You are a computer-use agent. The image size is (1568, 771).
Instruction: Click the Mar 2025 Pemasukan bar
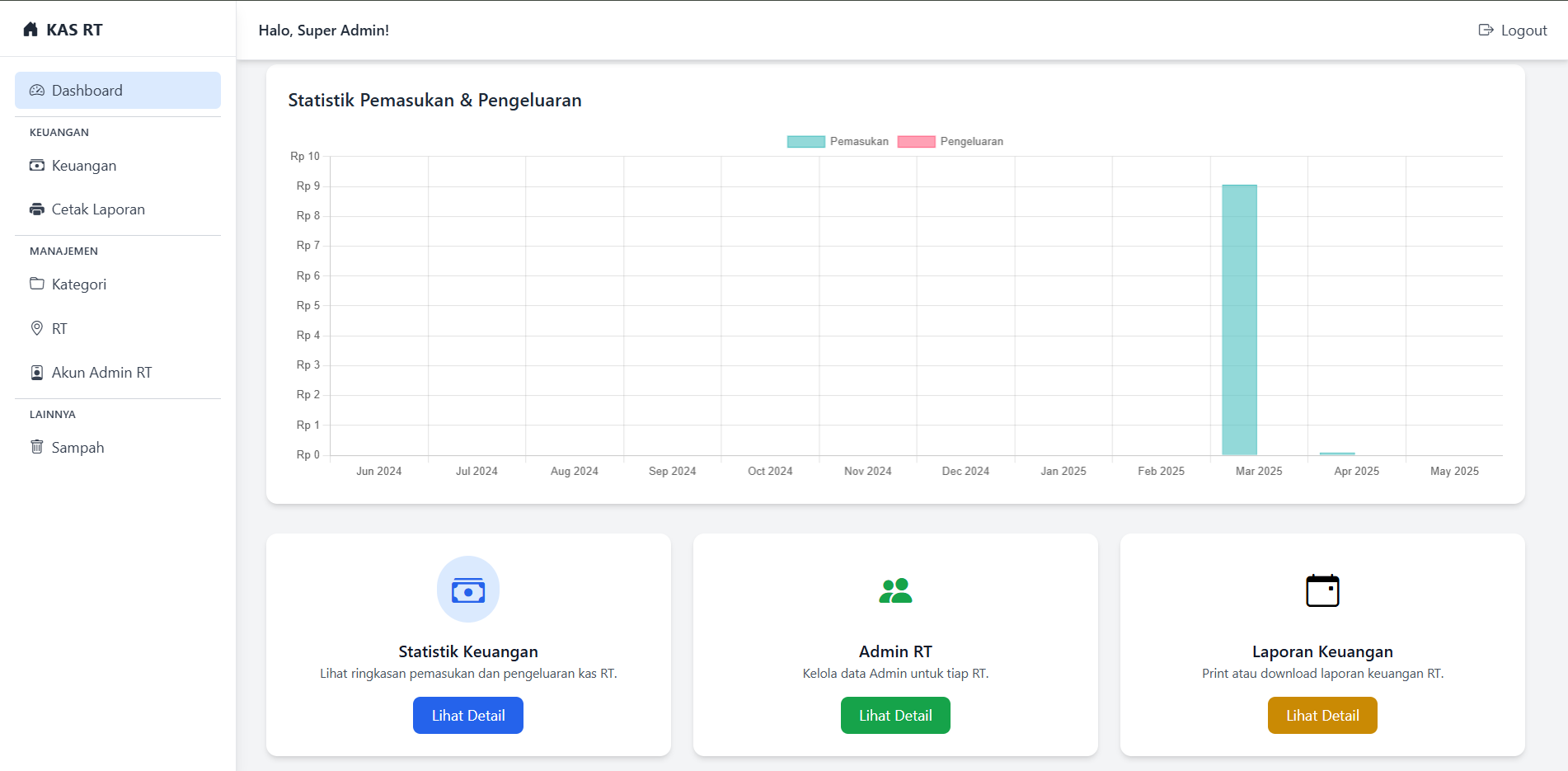coord(1239,320)
